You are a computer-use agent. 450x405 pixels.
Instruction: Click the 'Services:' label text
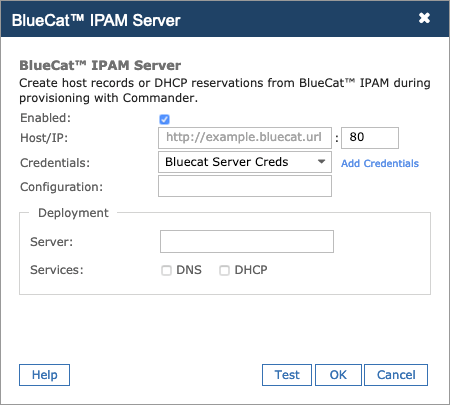57,270
